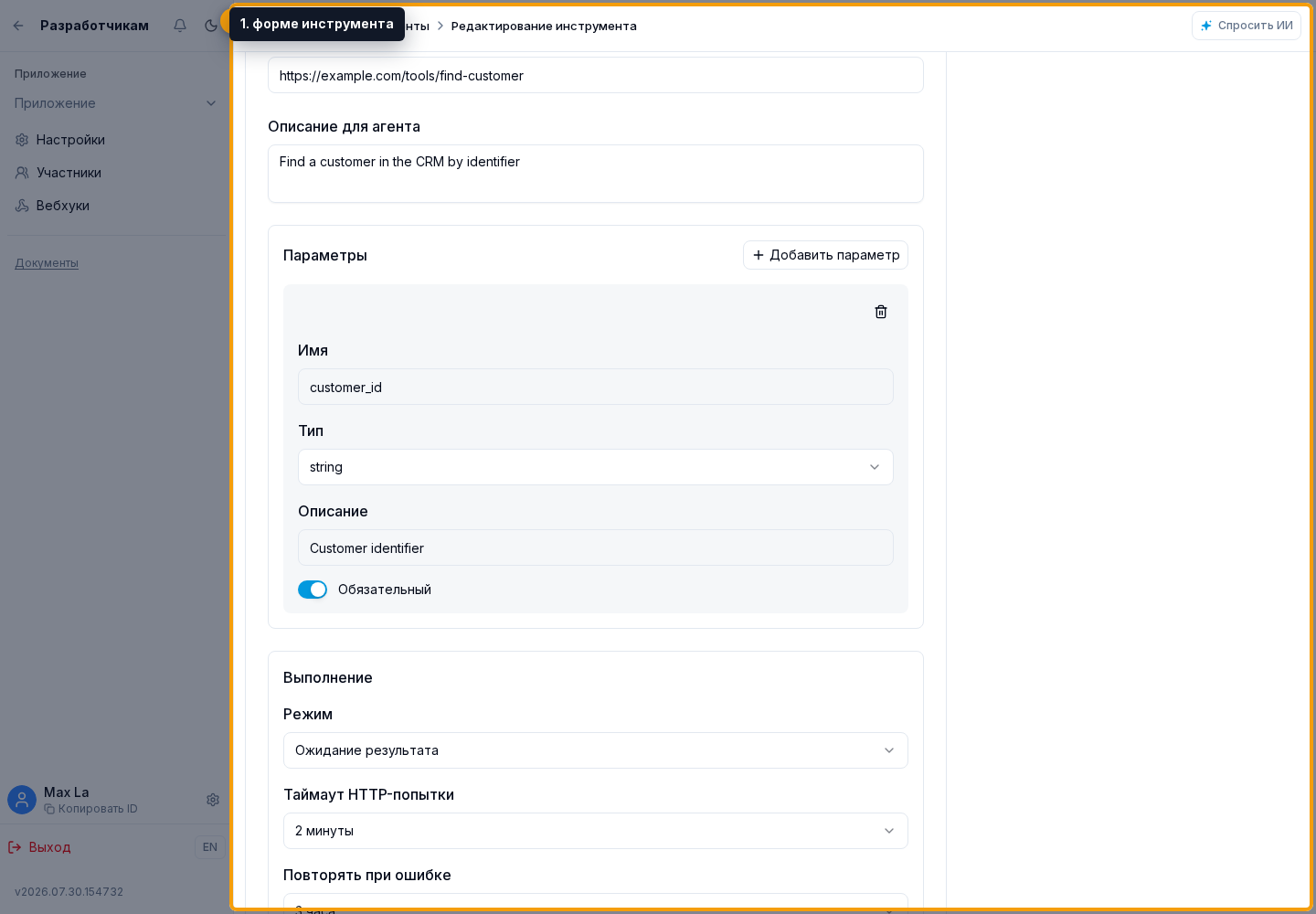1316x914 pixels.
Task: Open the Документы link
Action: pos(47,263)
